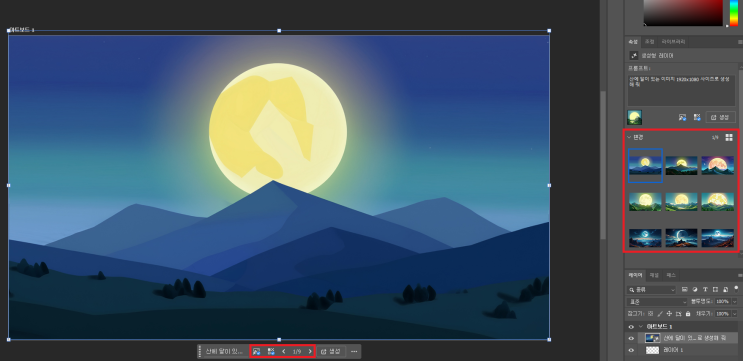This screenshot has width=743, height=361.
Task: Open the opacity slider dropdown arrow
Action: click(734, 301)
